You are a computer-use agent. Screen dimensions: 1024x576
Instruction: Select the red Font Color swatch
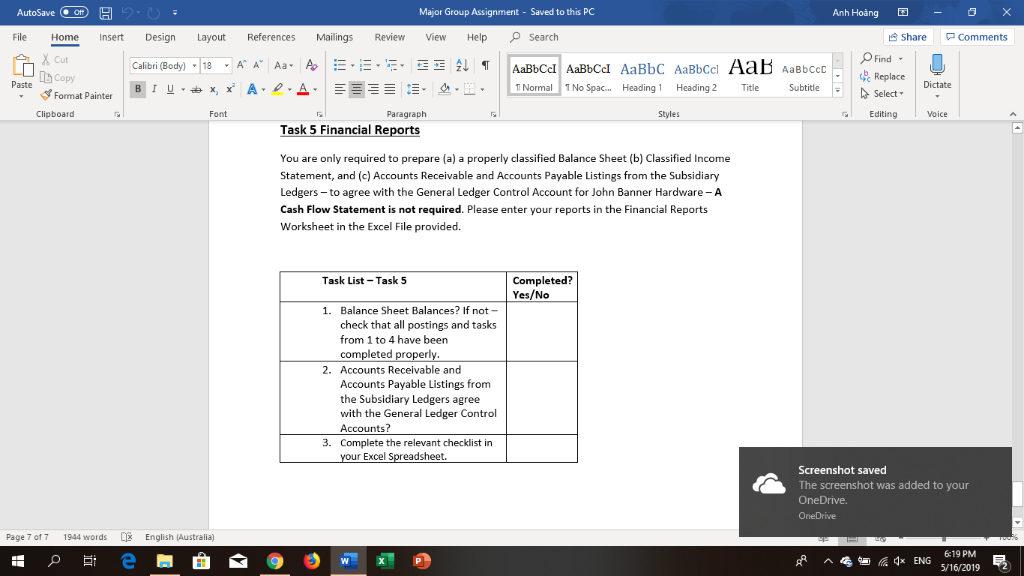point(303,88)
